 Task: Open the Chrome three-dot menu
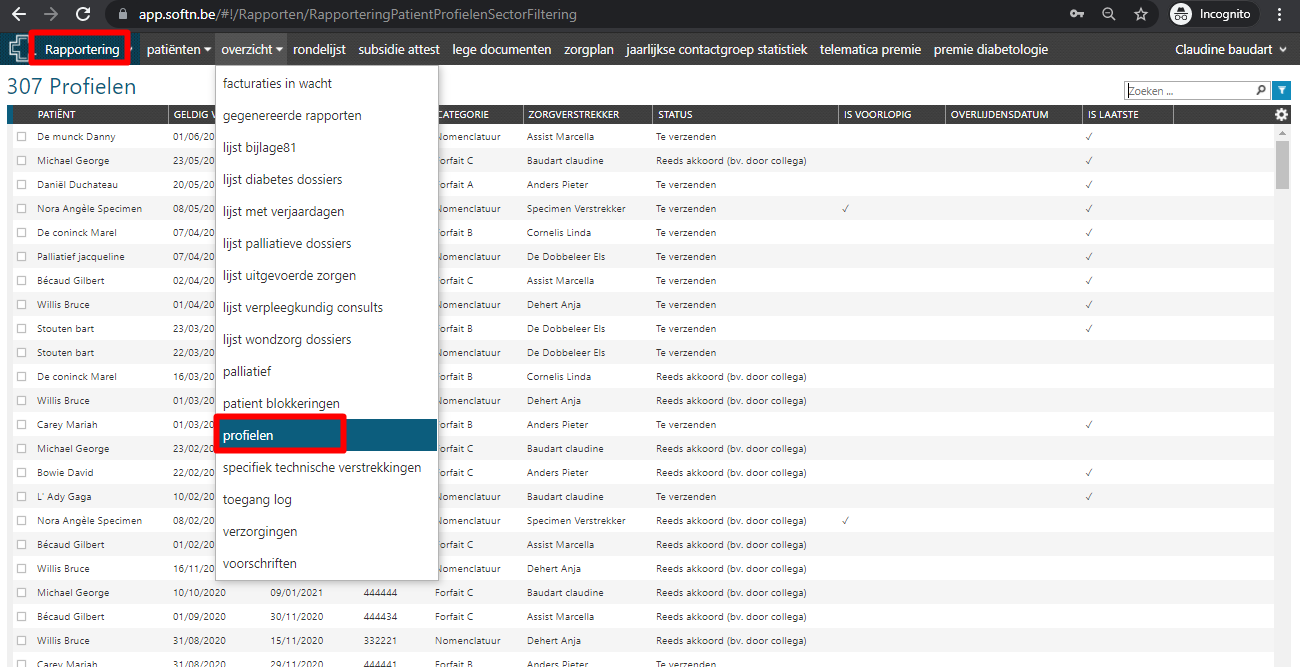[x=1280, y=15]
